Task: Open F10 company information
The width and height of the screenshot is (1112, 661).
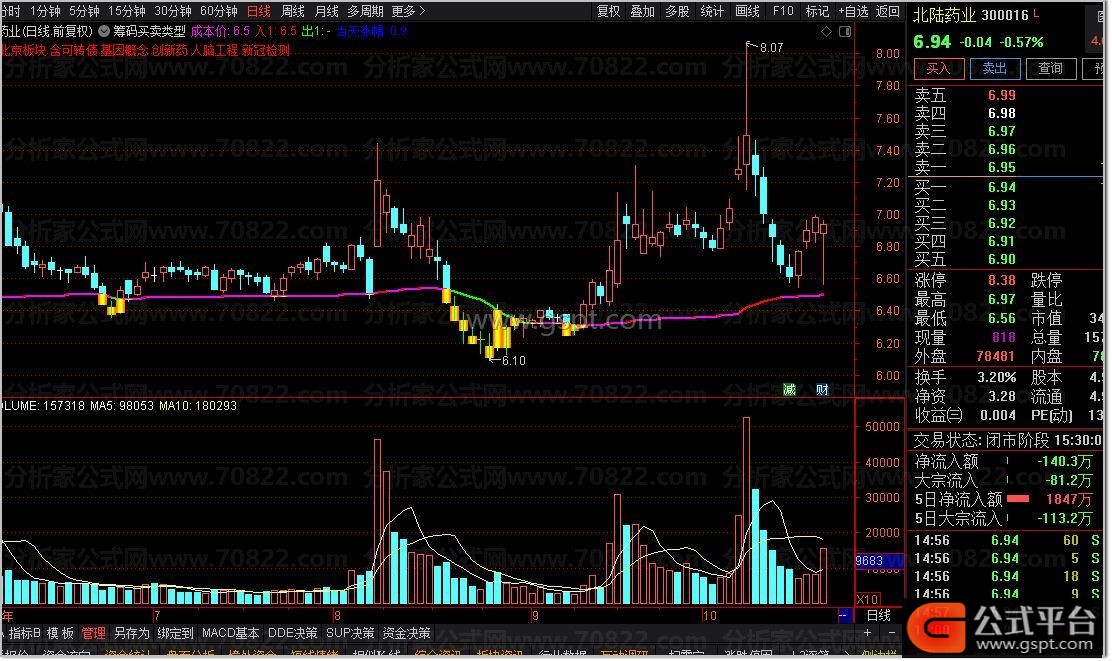Action: pos(783,11)
